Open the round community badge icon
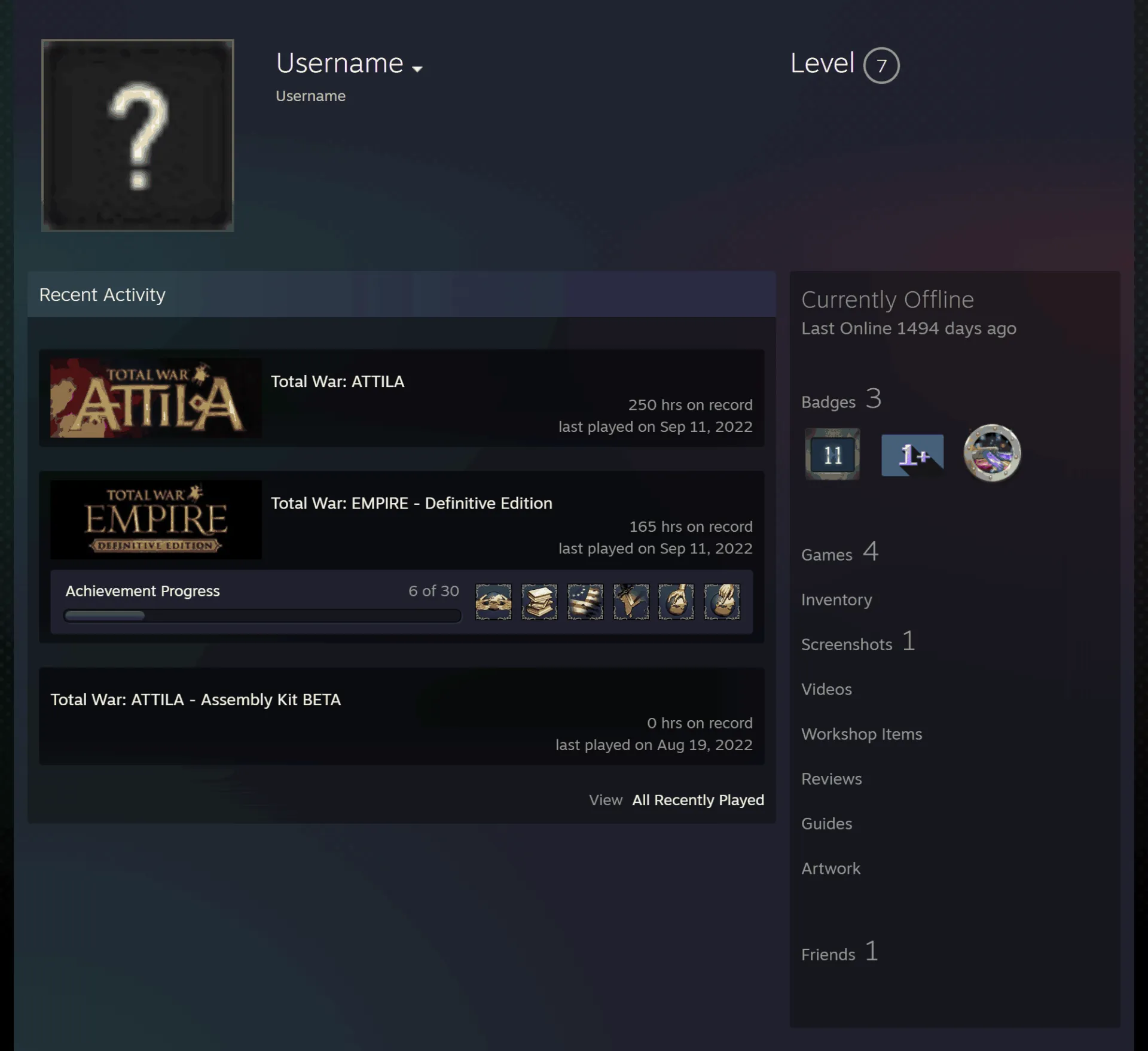Viewport: 1148px width, 1051px height. (x=992, y=453)
